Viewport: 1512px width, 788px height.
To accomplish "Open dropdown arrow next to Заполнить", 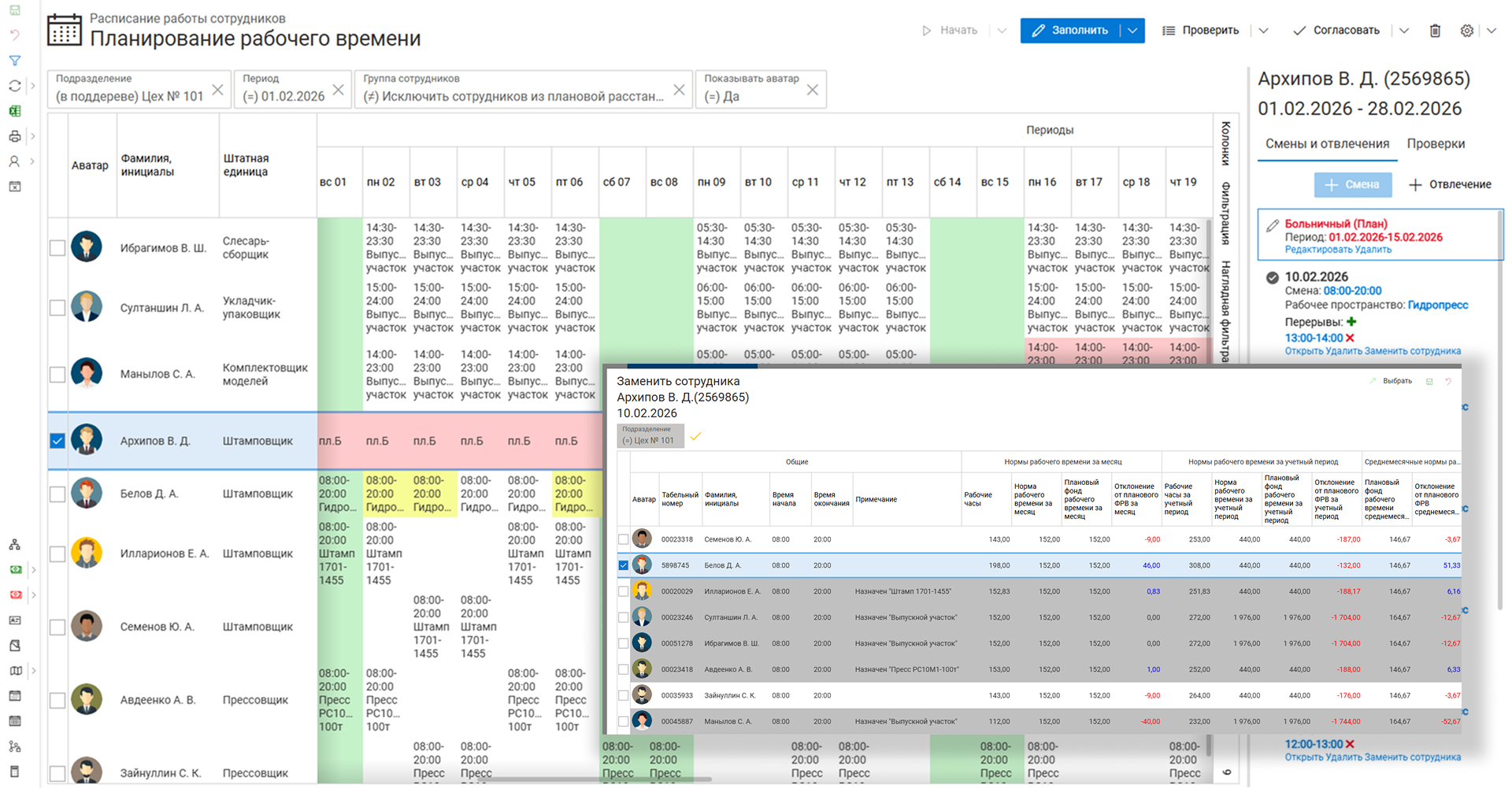I will click(x=1132, y=31).
